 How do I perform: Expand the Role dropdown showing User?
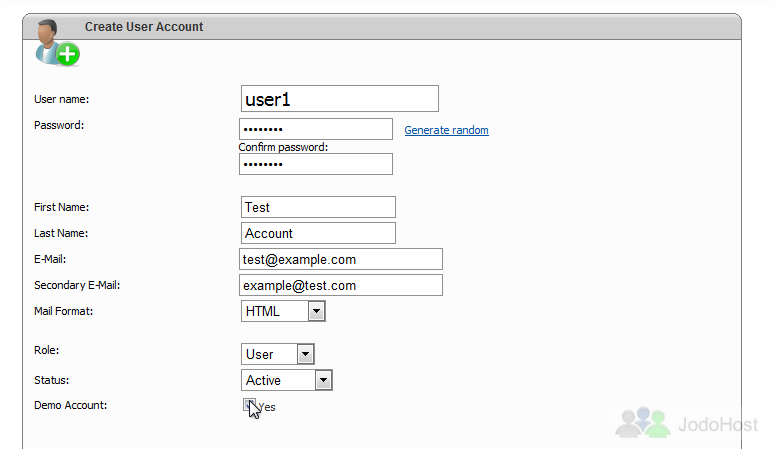(278, 354)
